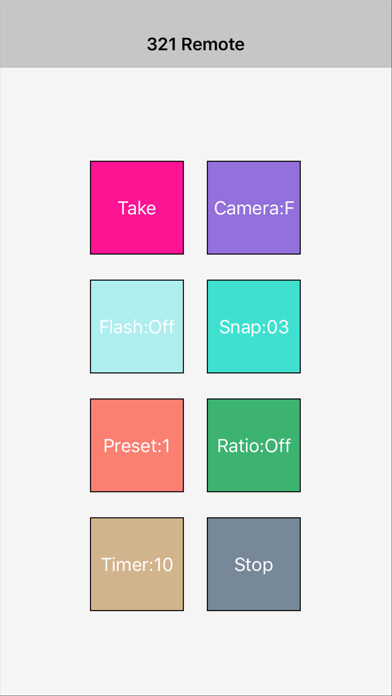The height and width of the screenshot is (696, 392).
Task: Cycle the Preset:1 option
Action: (x=137, y=445)
